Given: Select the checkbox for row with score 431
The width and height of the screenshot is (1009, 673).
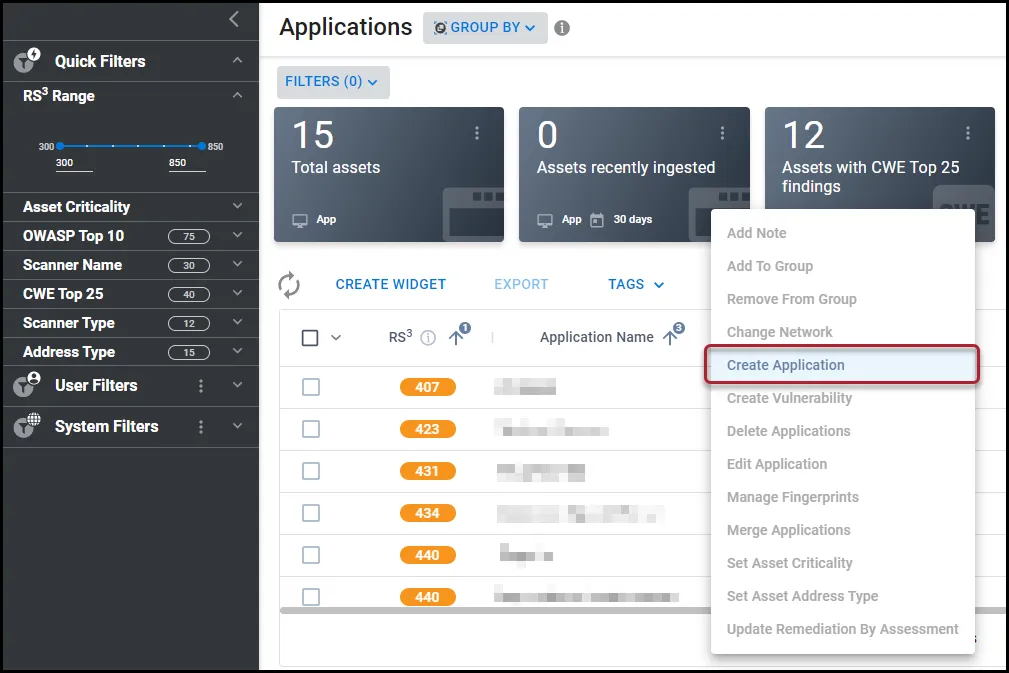Looking at the screenshot, I should tap(311, 471).
